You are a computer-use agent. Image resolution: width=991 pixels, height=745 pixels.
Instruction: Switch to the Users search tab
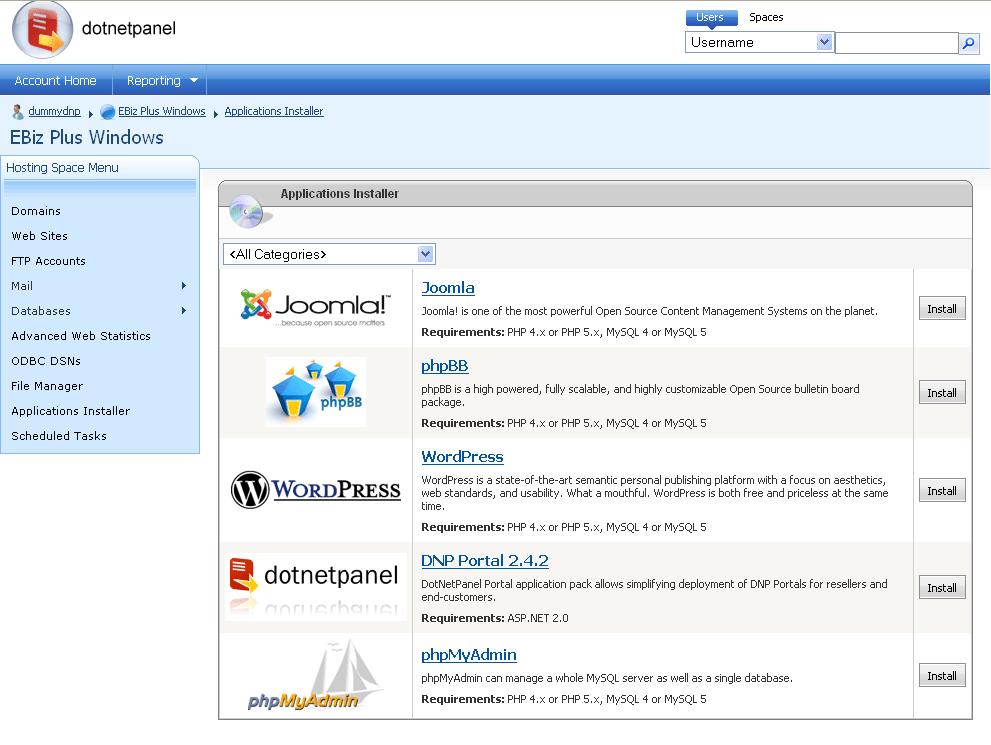(x=710, y=18)
